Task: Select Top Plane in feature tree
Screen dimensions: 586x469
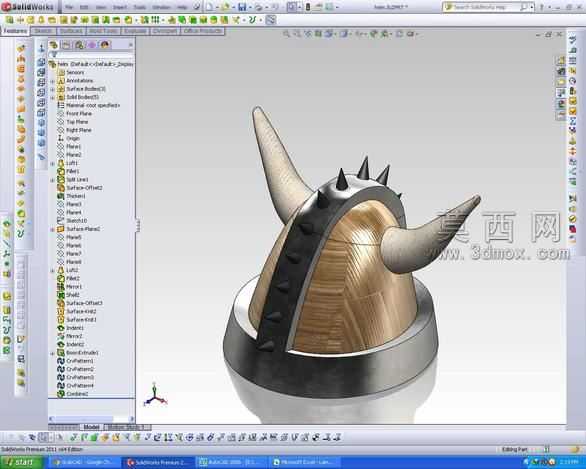Action: click(x=77, y=122)
